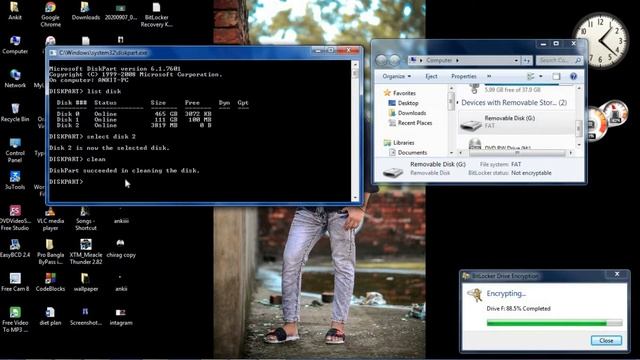Launch the Free Cam 8 desktop icon
Viewport: 640px width, 360px height.
click(x=15, y=282)
